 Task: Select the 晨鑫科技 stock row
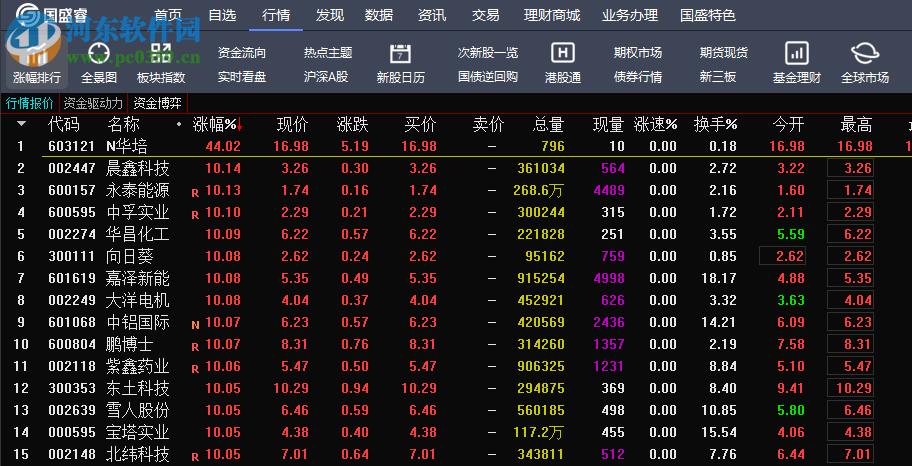tap(456, 169)
